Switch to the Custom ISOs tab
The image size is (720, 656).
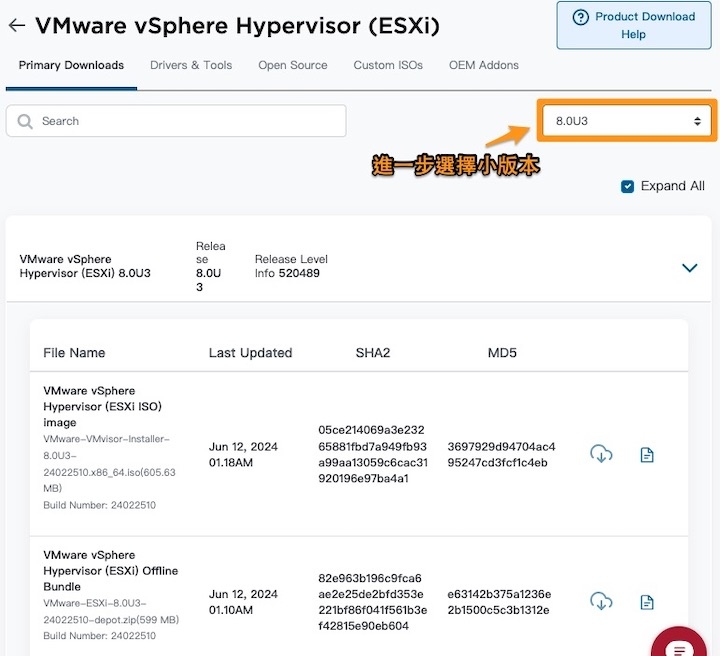388,65
